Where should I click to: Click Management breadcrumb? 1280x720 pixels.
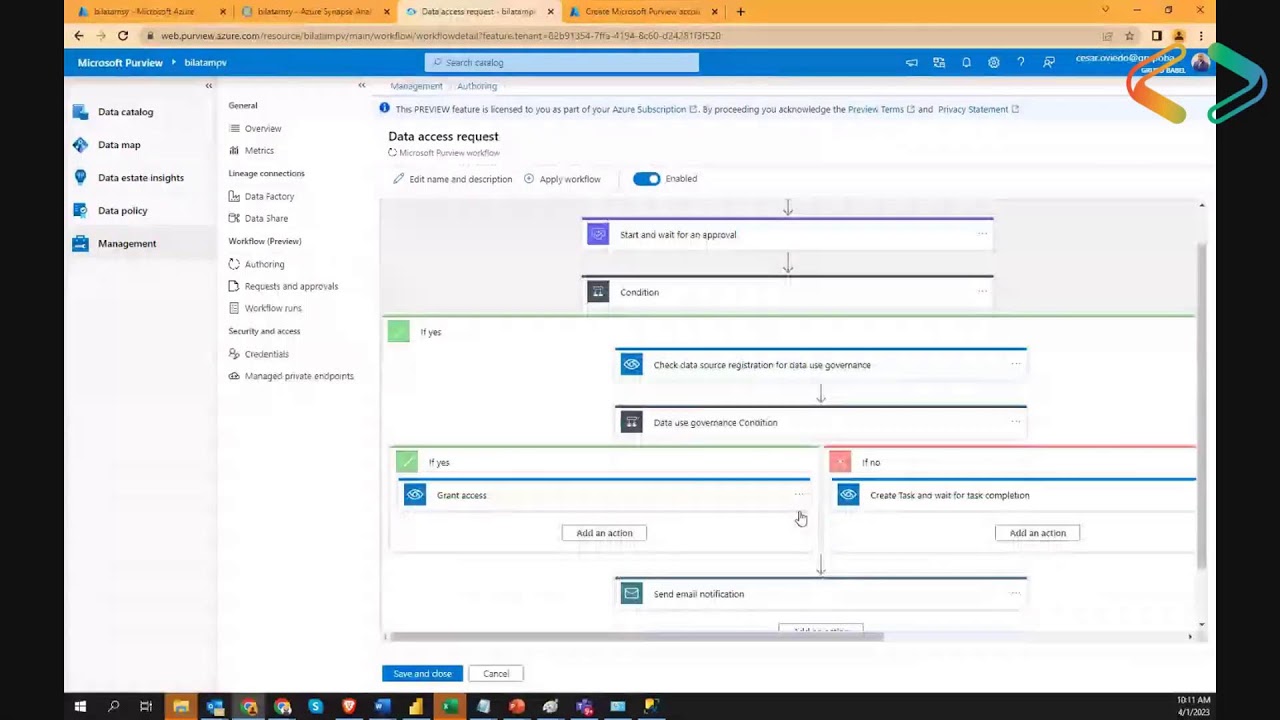416,87
